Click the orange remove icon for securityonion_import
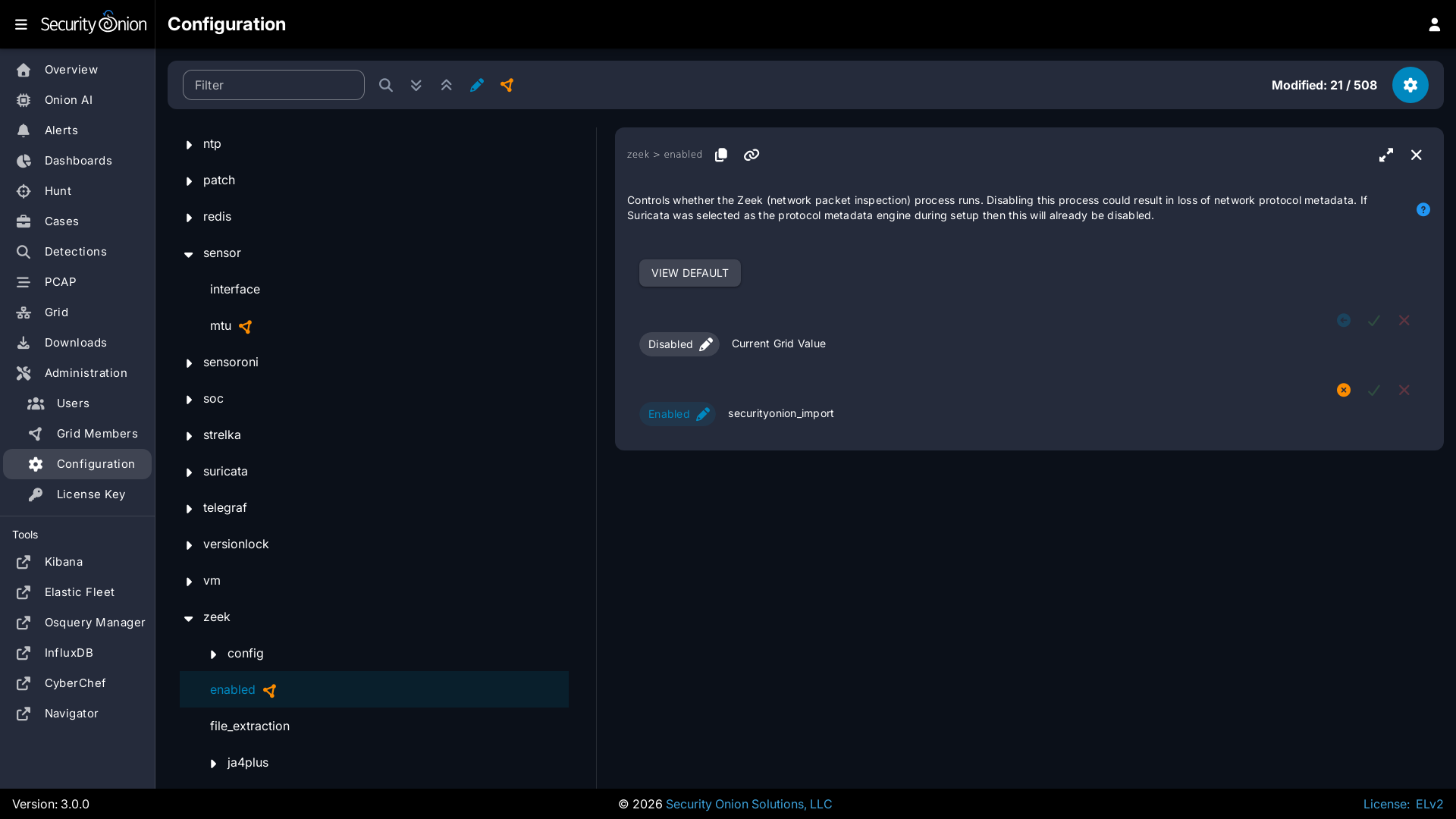The width and height of the screenshot is (1456, 819). coord(1344,390)
